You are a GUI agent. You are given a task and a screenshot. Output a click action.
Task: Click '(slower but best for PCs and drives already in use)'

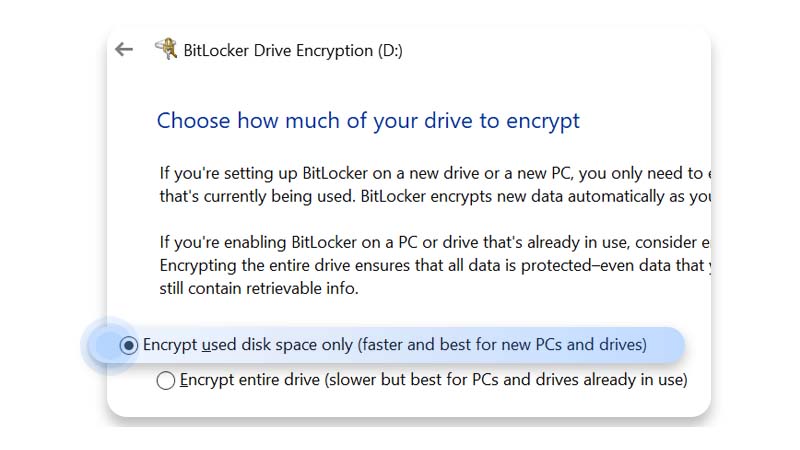pos(506,380)
